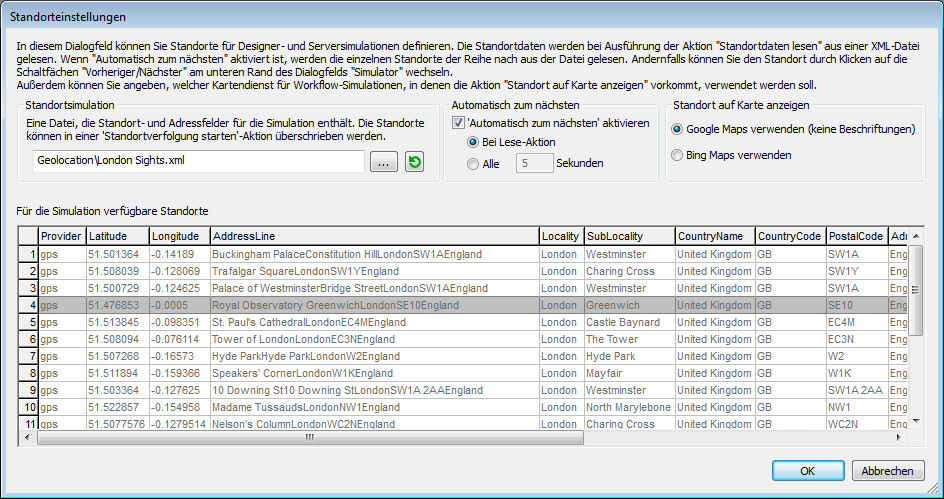Screen dimensions: 944x499
Task: Click the horizontal scrollbar thumb
Action: [x=310, y=437]
